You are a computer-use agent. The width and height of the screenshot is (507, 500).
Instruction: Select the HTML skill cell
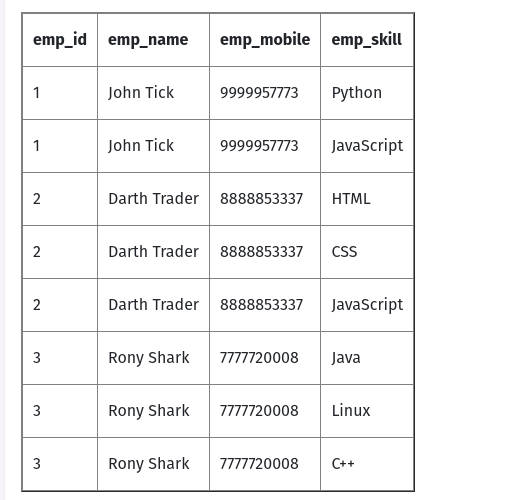(367, 199)
